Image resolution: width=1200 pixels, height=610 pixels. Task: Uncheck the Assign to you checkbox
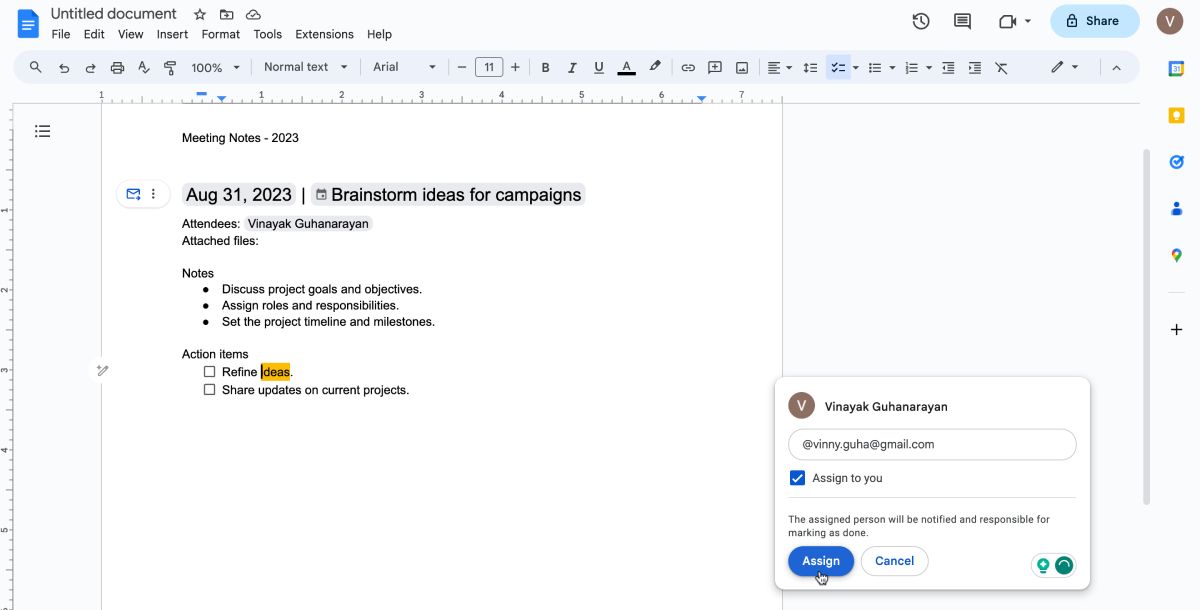[797, 478]
